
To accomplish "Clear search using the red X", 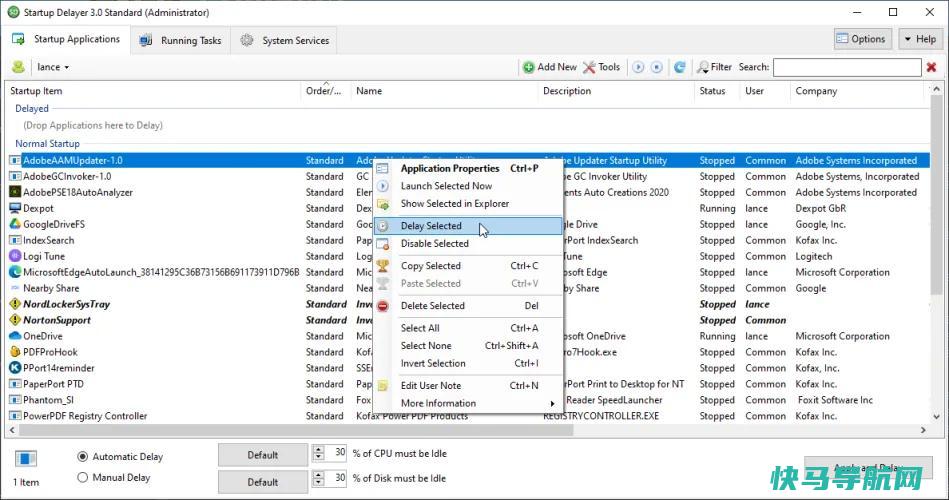I will click(931, 67).
